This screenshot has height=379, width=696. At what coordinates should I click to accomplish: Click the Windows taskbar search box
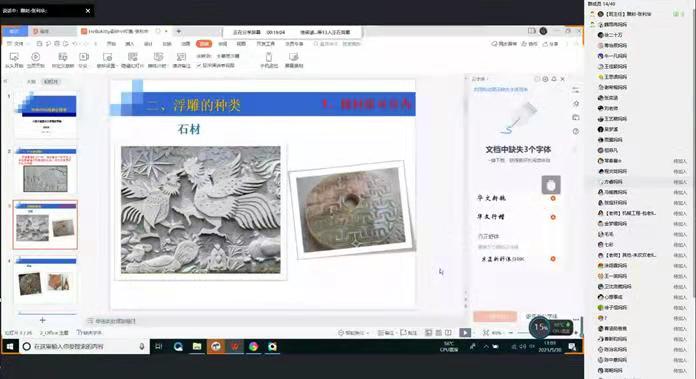coord(84,347)
